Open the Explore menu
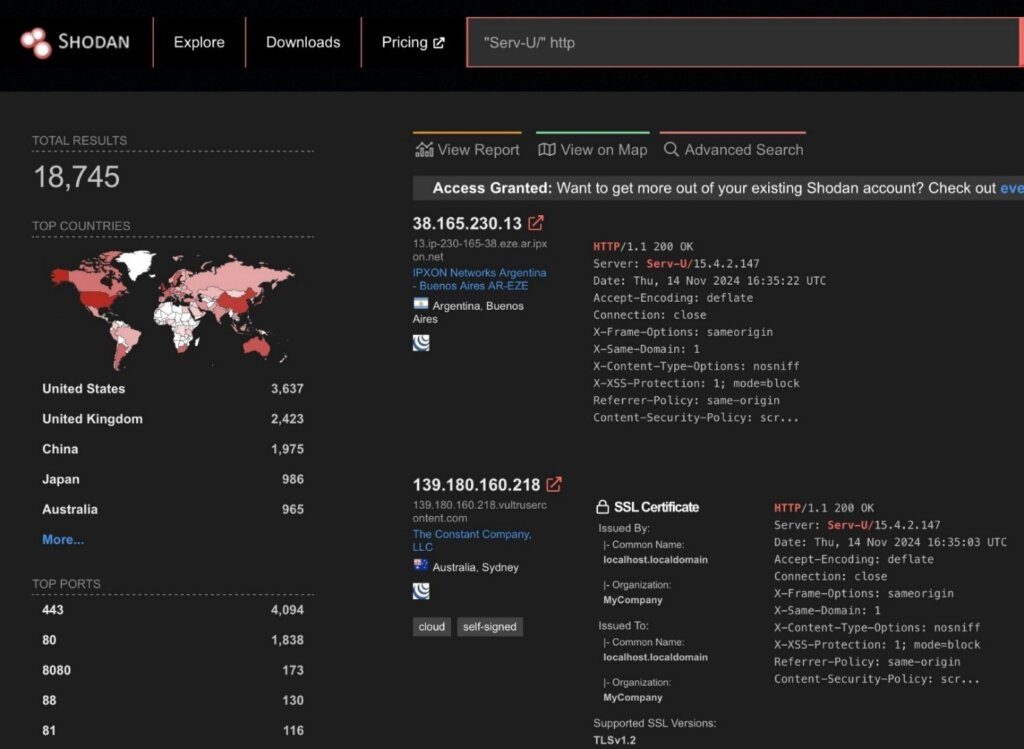This screenshot has width=1024, height=749. pos(199,42)
